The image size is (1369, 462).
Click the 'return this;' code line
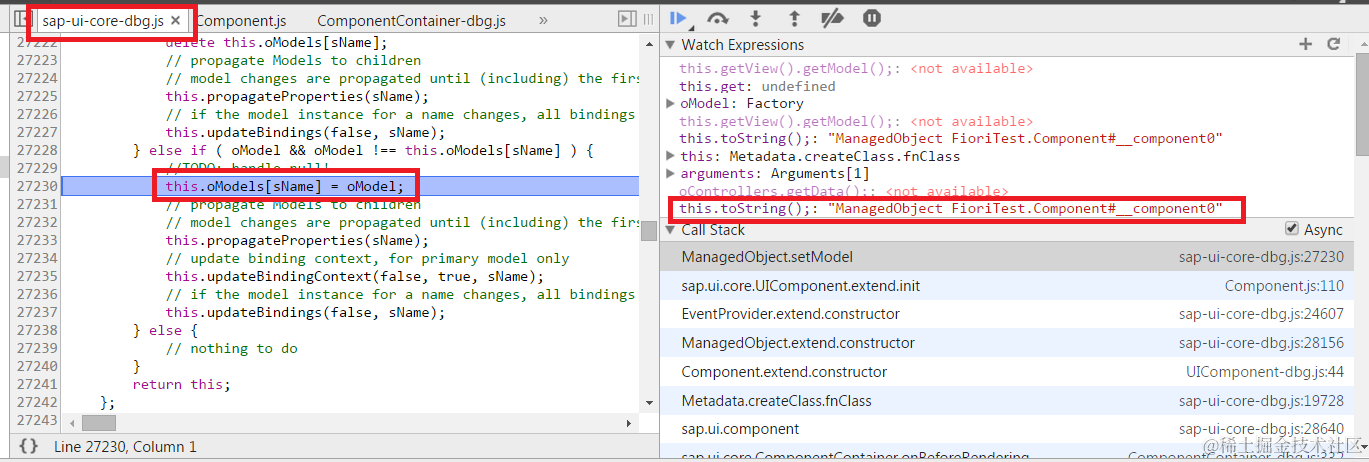(x=181, y=384)
